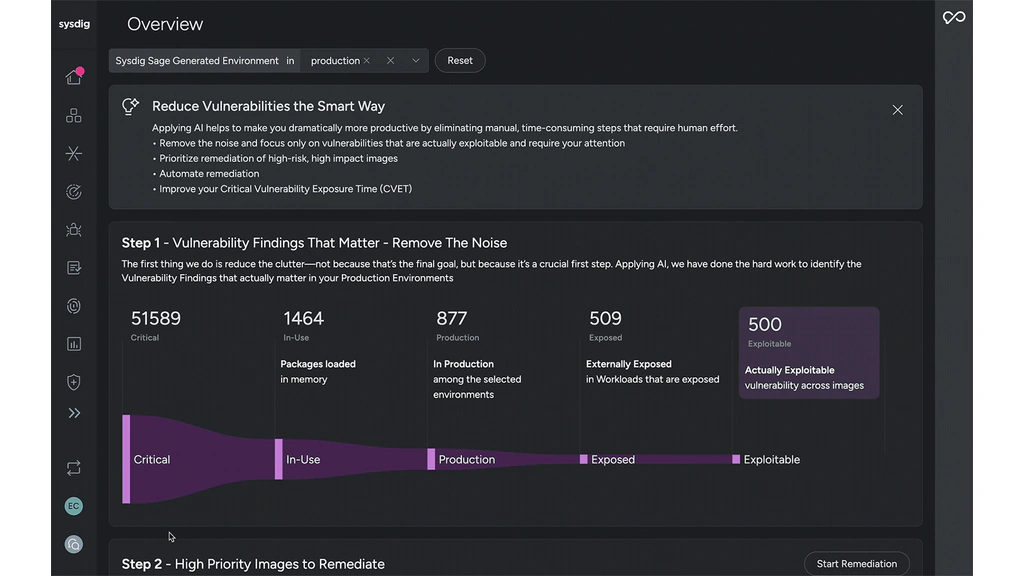Click the sysdig logo

click(74, 24)
